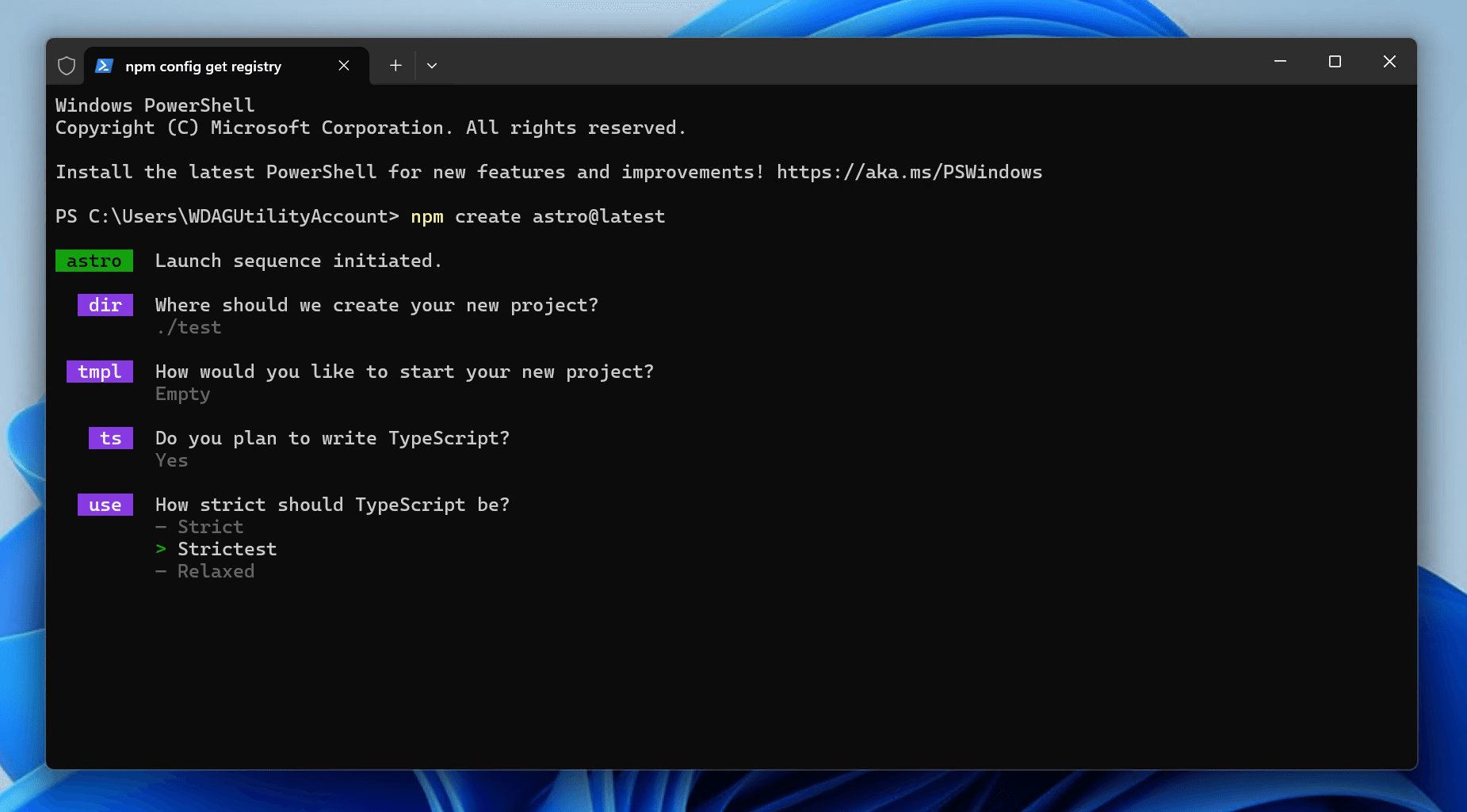Click the purple tmpl badge

[x=100, y=372]
